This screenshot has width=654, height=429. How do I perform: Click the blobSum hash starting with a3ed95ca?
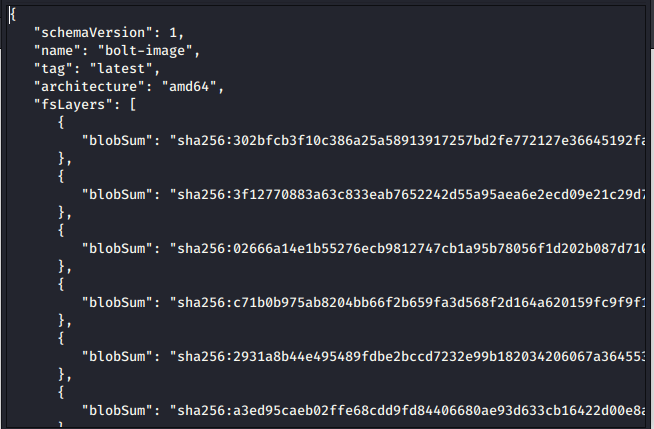[x=410, y=409]
